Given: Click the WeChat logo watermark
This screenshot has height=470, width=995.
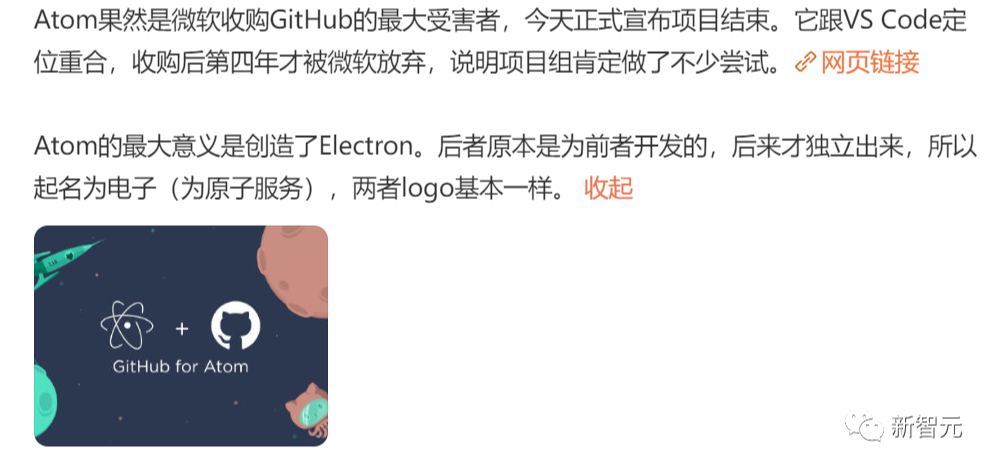Looking at the screenshot, I should [864, 426].
